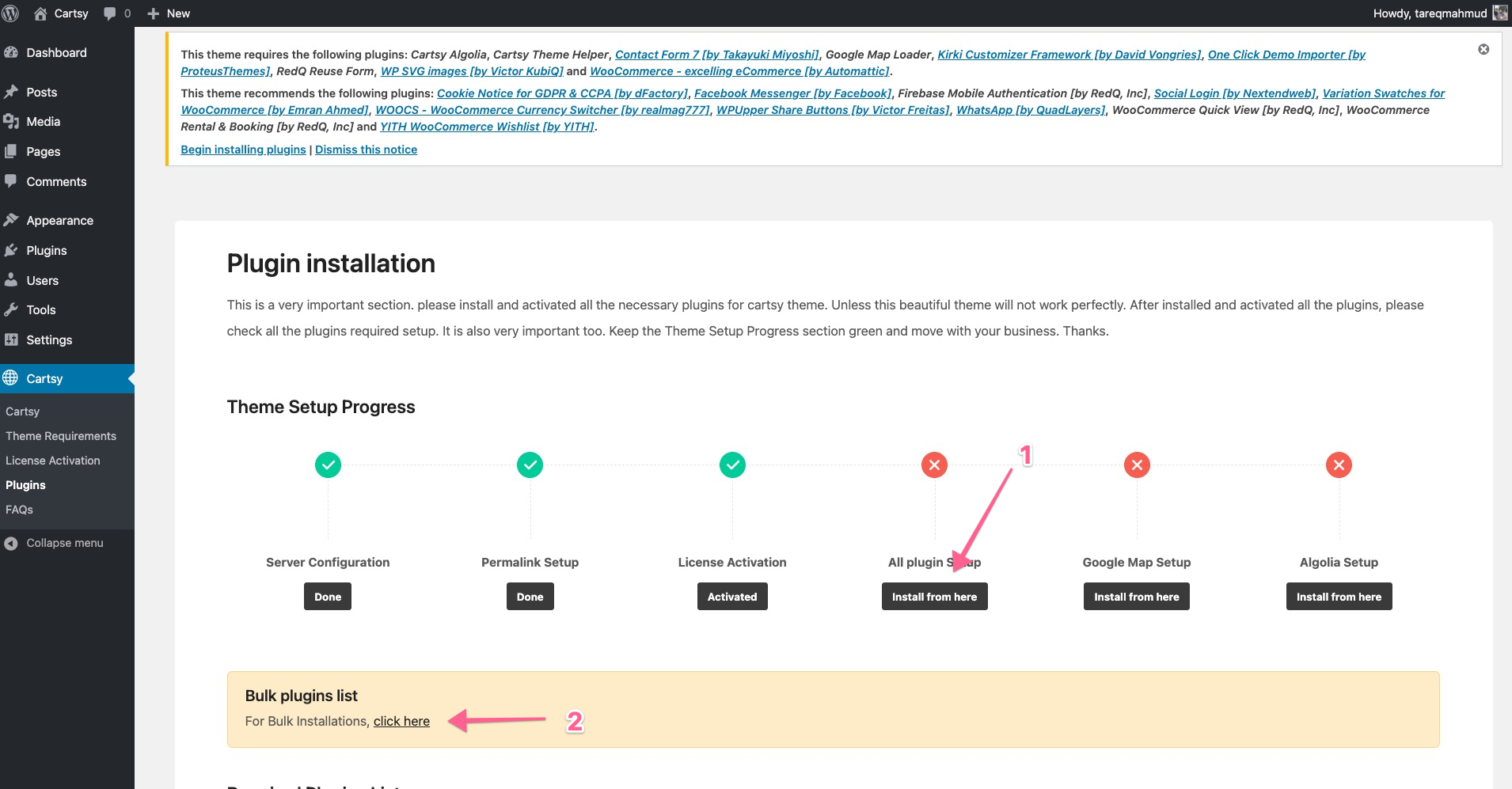Click the All plugin Setup red X icon
The height and width of the screenshot is (789, 1512).
935,465
